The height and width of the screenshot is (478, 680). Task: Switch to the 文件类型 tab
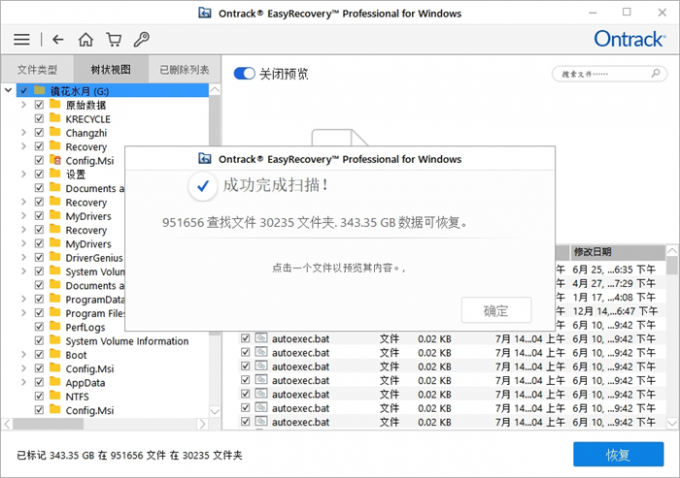point(37,69)
